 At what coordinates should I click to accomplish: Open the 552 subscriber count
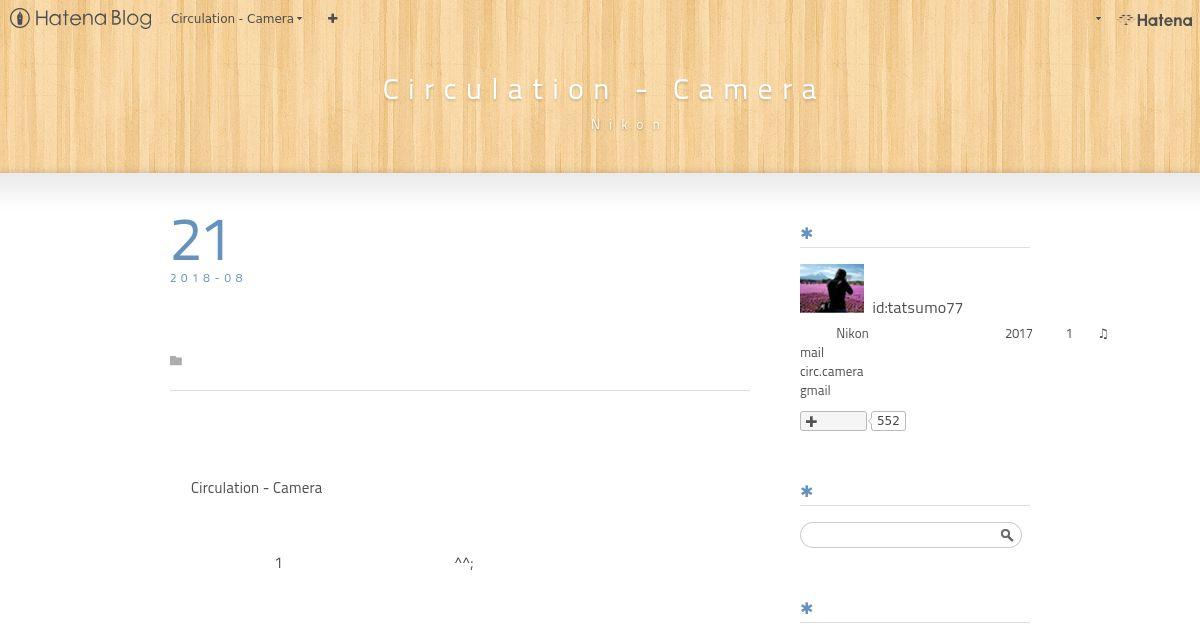tap(888, 421)
